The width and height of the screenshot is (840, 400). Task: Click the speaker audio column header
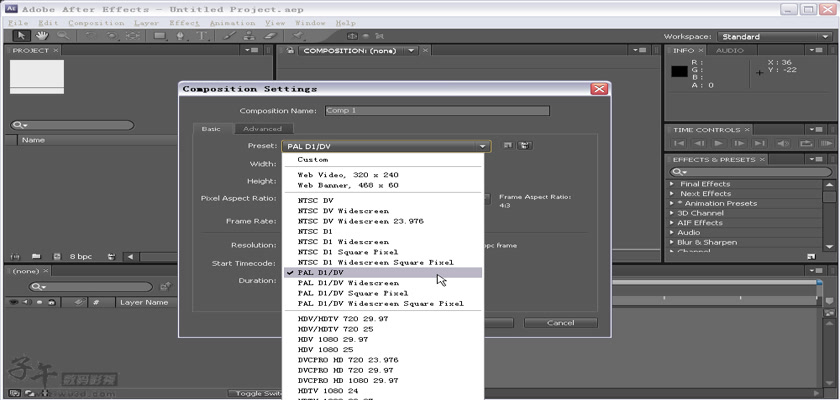click(x=26, y=302)
